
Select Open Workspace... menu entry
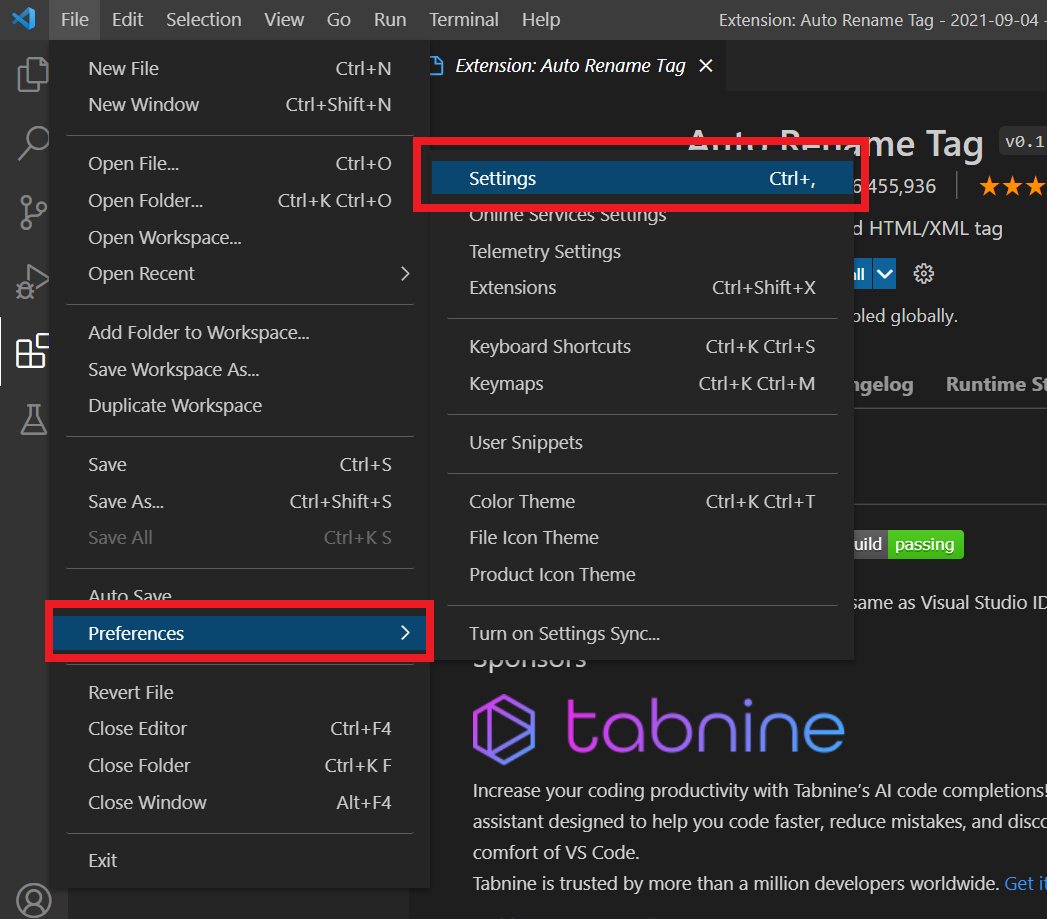coord(240,238)
